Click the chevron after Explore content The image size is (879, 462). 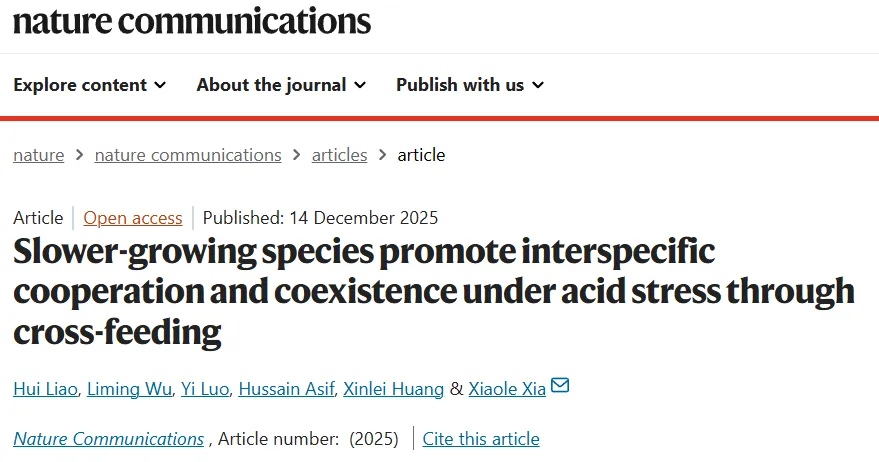coord(160,85)
